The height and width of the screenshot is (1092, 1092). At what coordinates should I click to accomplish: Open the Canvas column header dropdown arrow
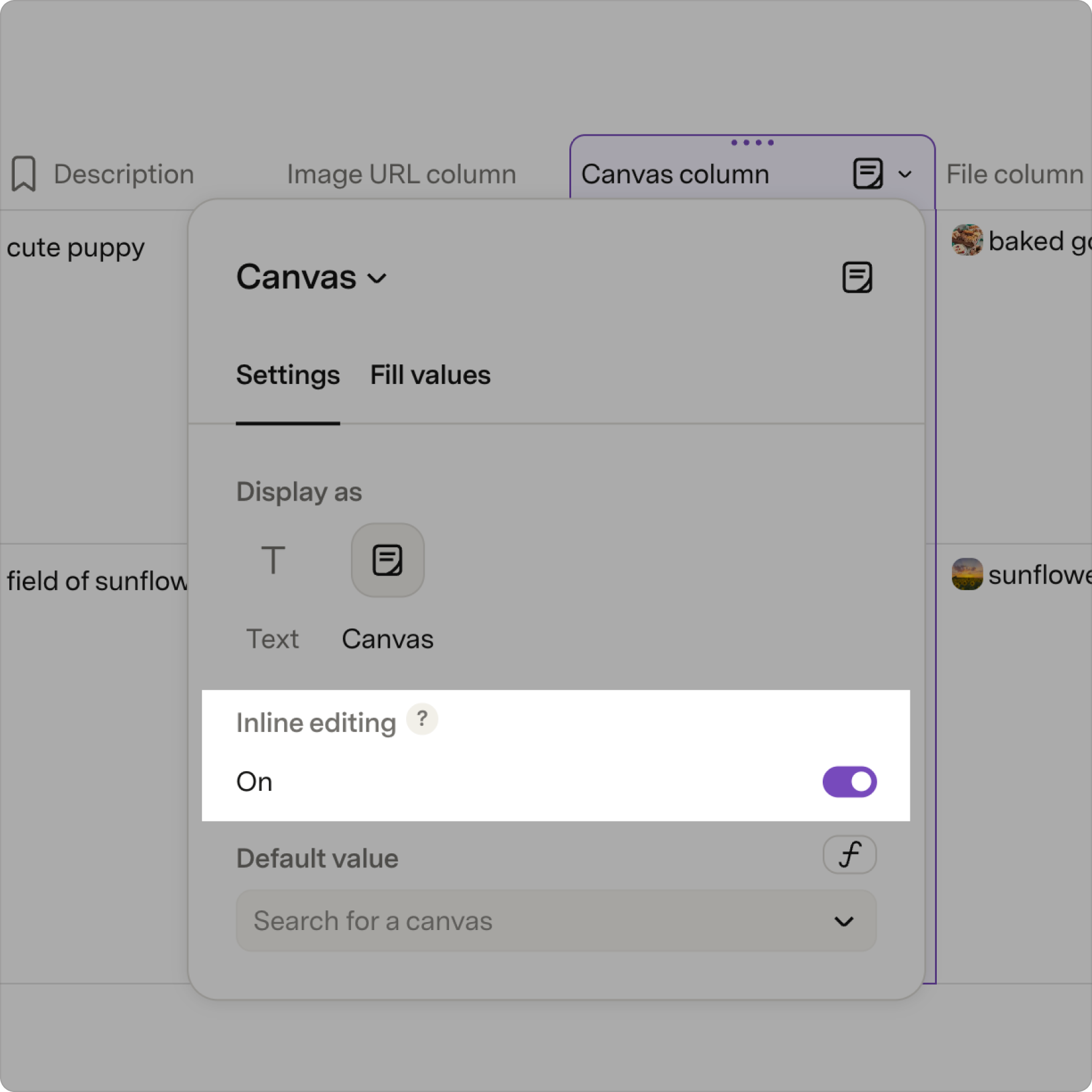(905, 174)
